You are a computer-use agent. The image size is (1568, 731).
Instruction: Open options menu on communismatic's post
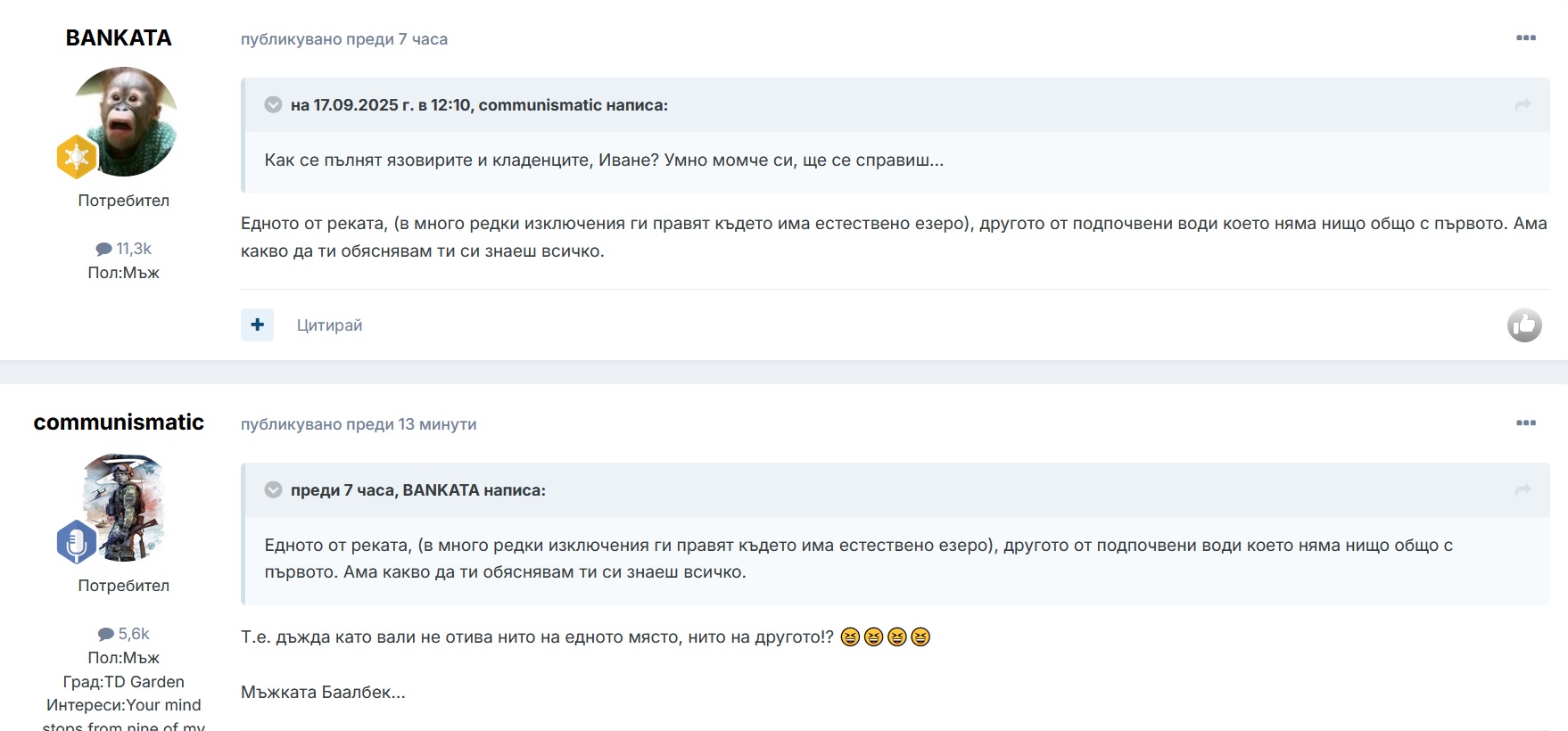coord(1525,423)
